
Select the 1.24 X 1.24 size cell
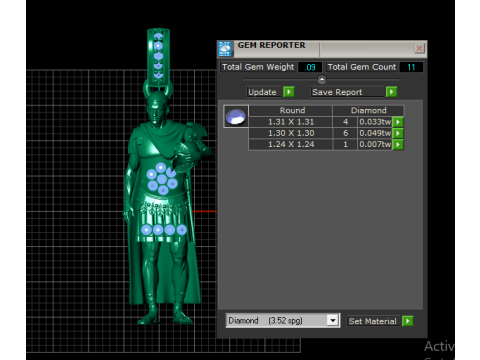291,144
